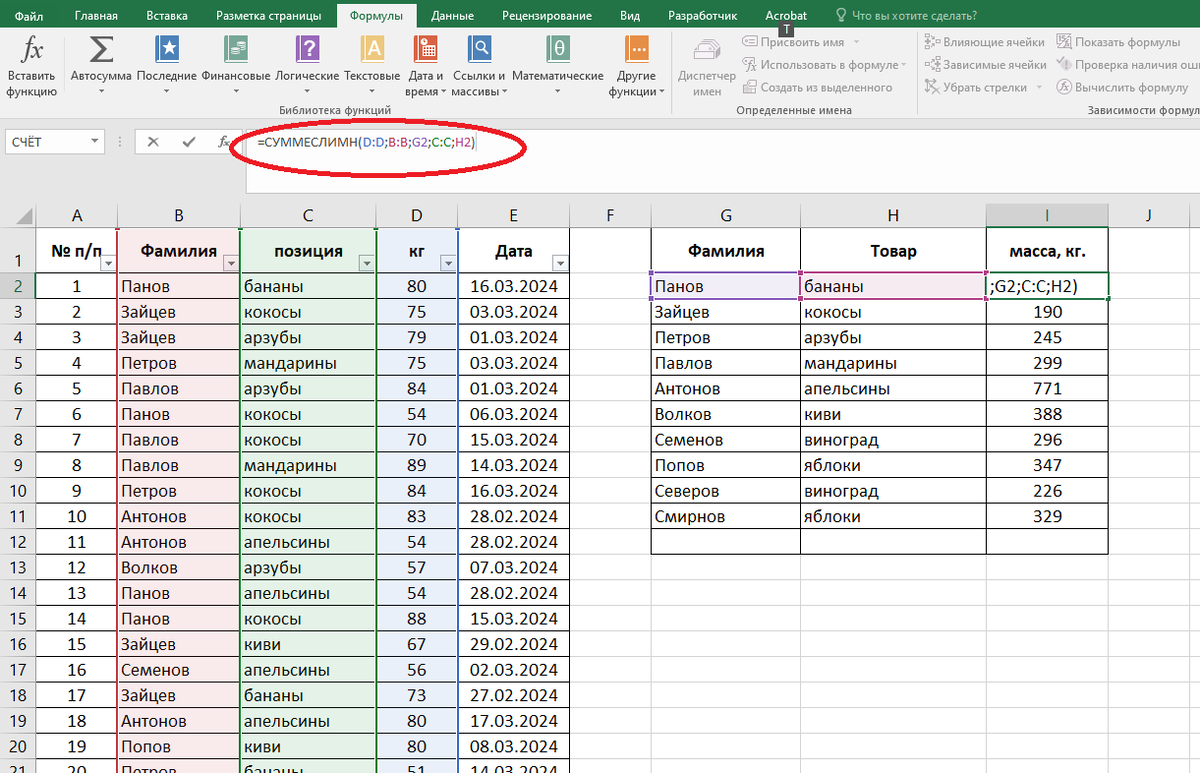Click the fx icon beside formula bar
The image size is (1200, 773).
pos(224,142)
